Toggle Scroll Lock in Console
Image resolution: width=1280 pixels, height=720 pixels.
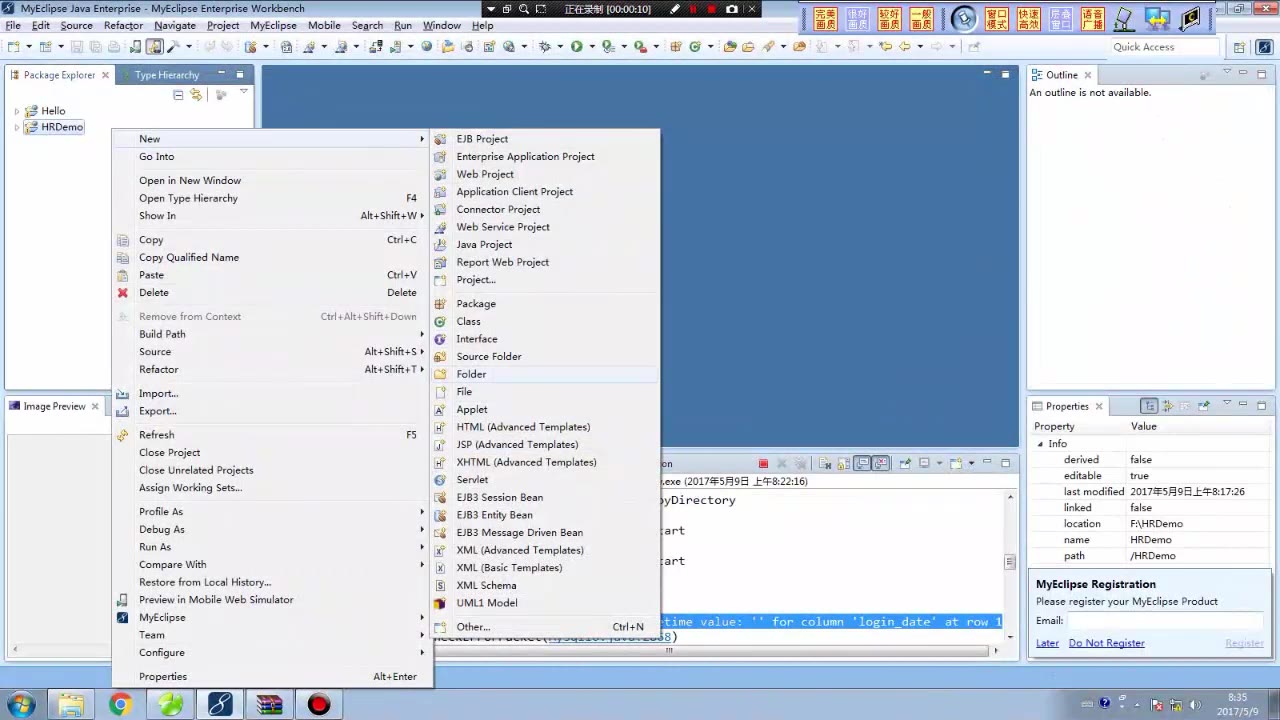[x=843, y=463]
